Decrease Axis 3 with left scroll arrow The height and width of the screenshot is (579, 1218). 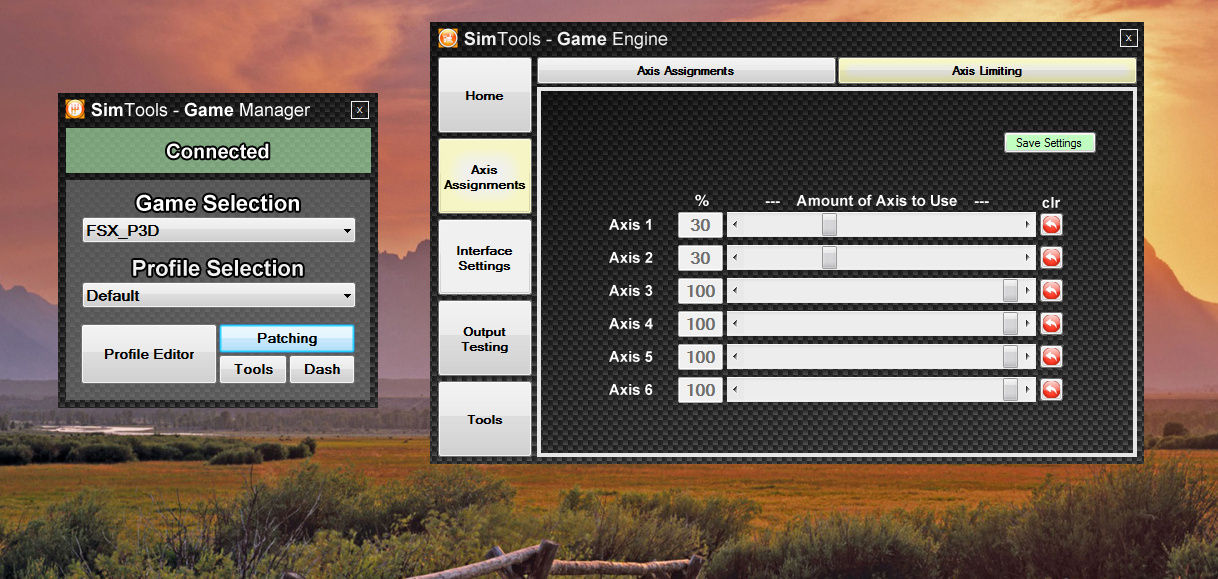pyautogui.click(x=736, y=291)
